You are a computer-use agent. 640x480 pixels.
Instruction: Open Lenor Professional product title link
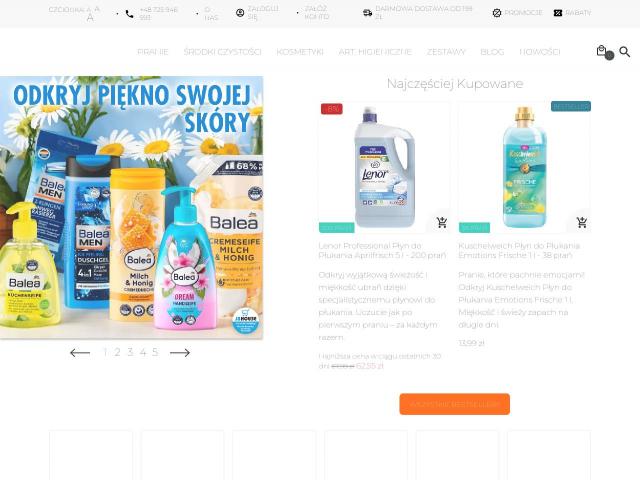tap(382, 250)
